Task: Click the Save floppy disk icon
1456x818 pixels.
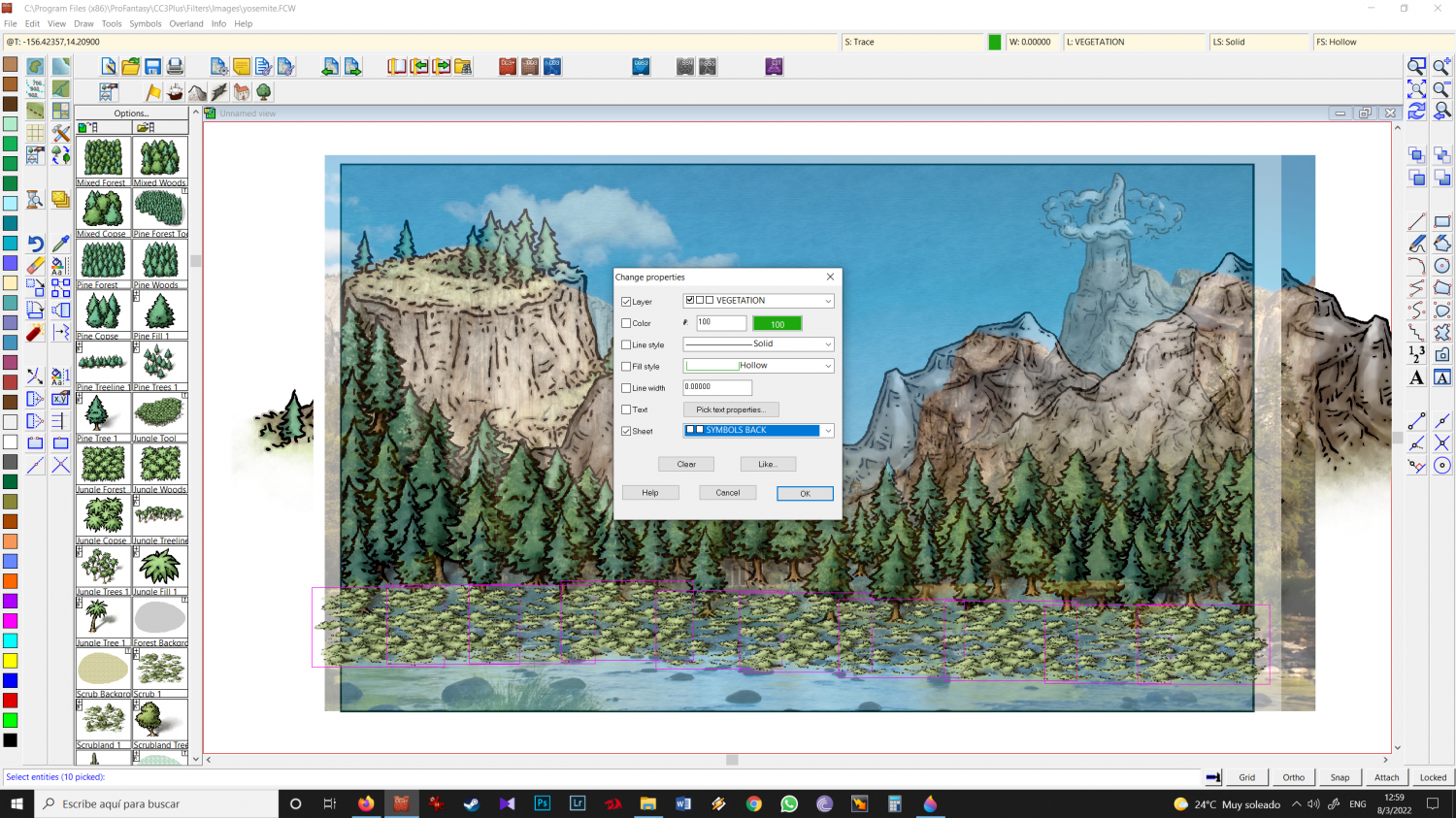Action: (x=153, y=66)
